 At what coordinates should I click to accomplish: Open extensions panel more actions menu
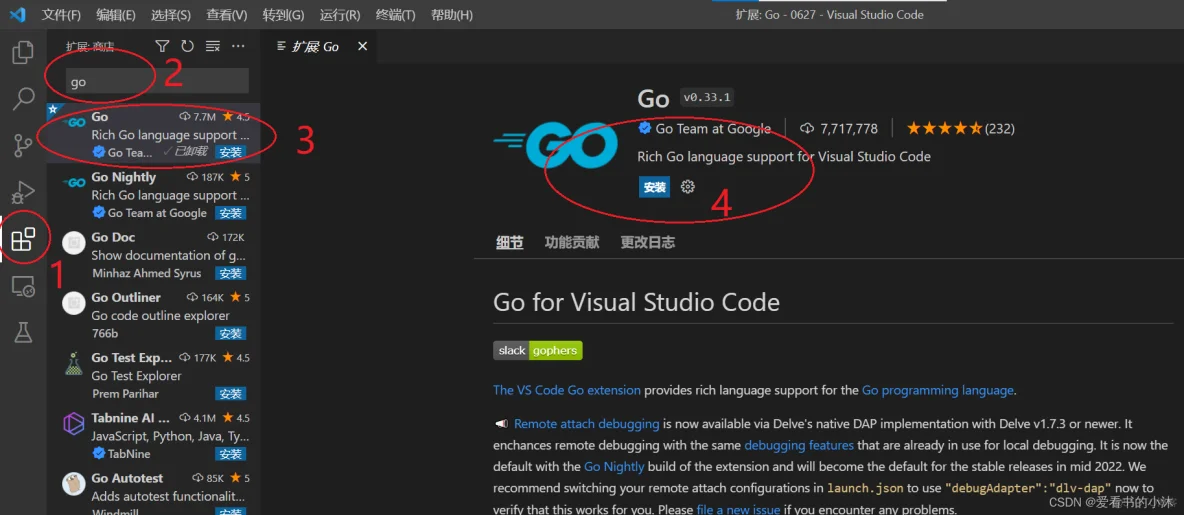pos(238,46)
